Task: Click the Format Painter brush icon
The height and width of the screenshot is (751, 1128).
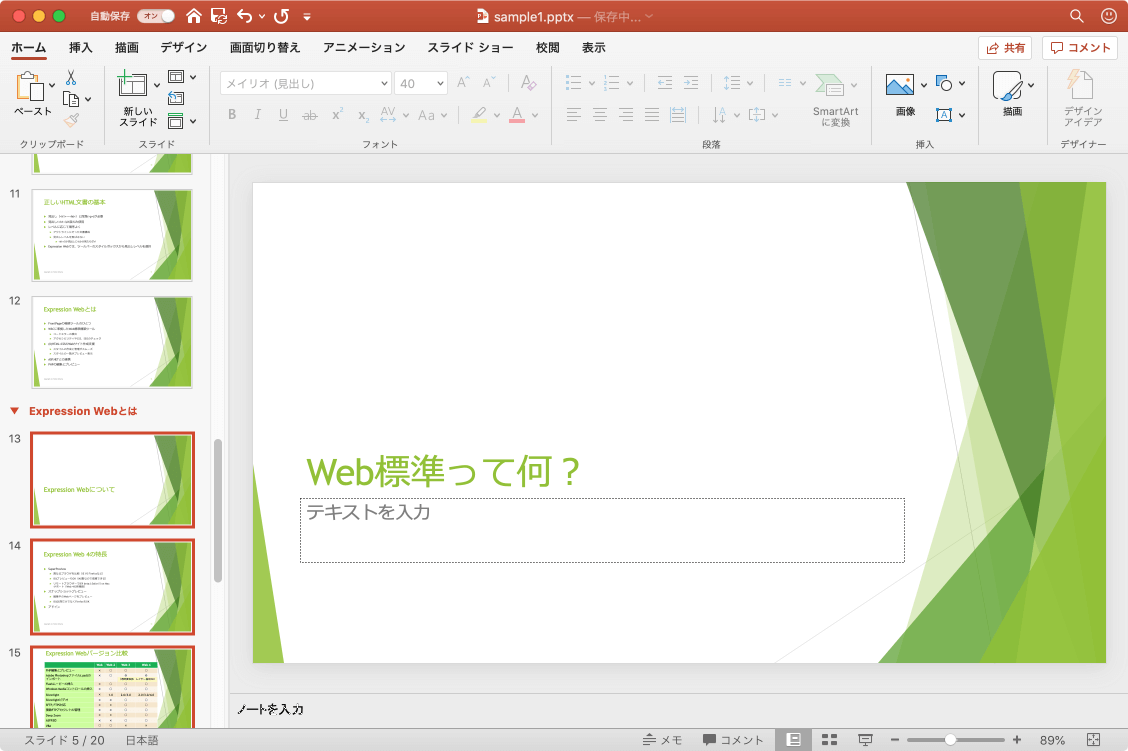Action: [70, 120]
